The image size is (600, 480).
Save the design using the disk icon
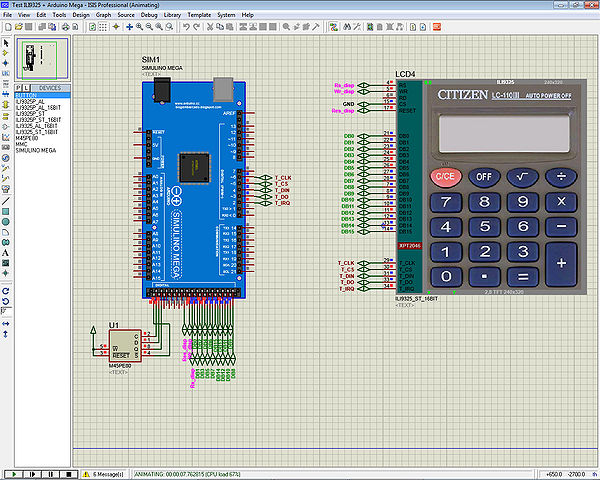[x=29, y=27]
